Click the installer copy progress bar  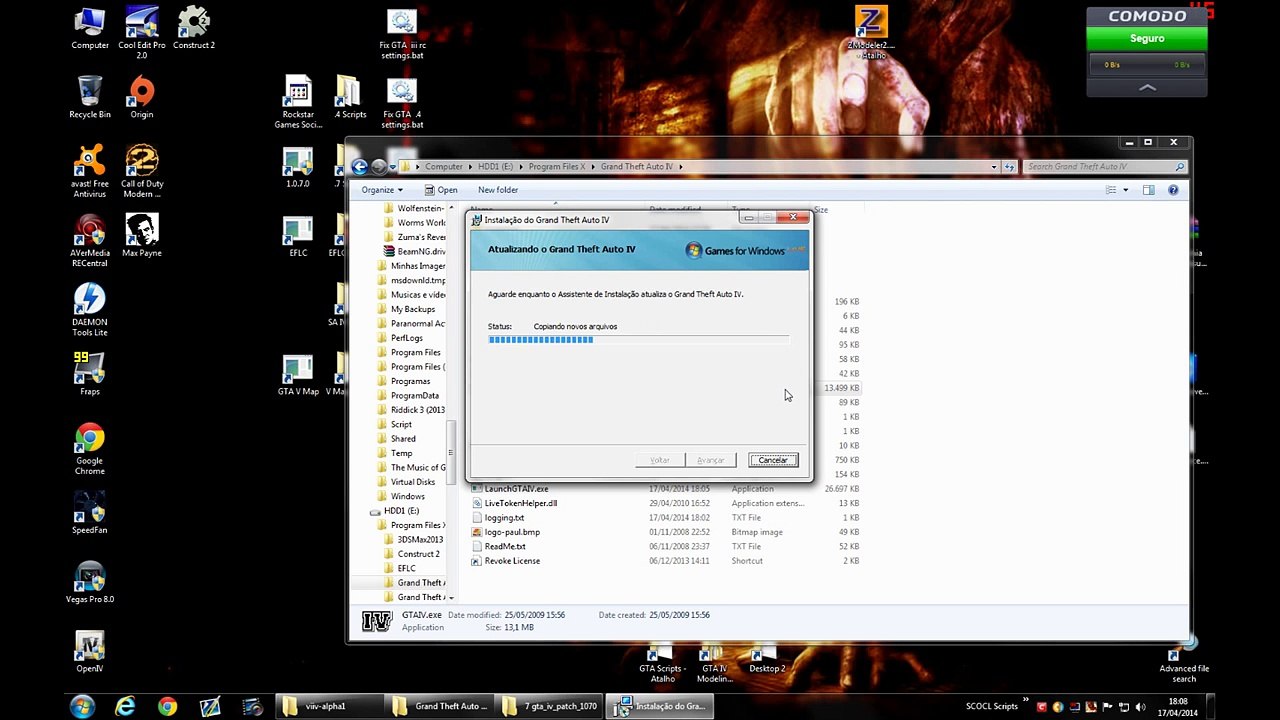click(638, 340)
